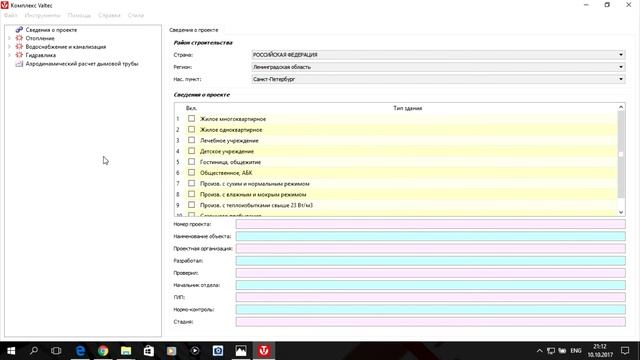Open the Справка menu
640x360 pixels.
point(109,16)
